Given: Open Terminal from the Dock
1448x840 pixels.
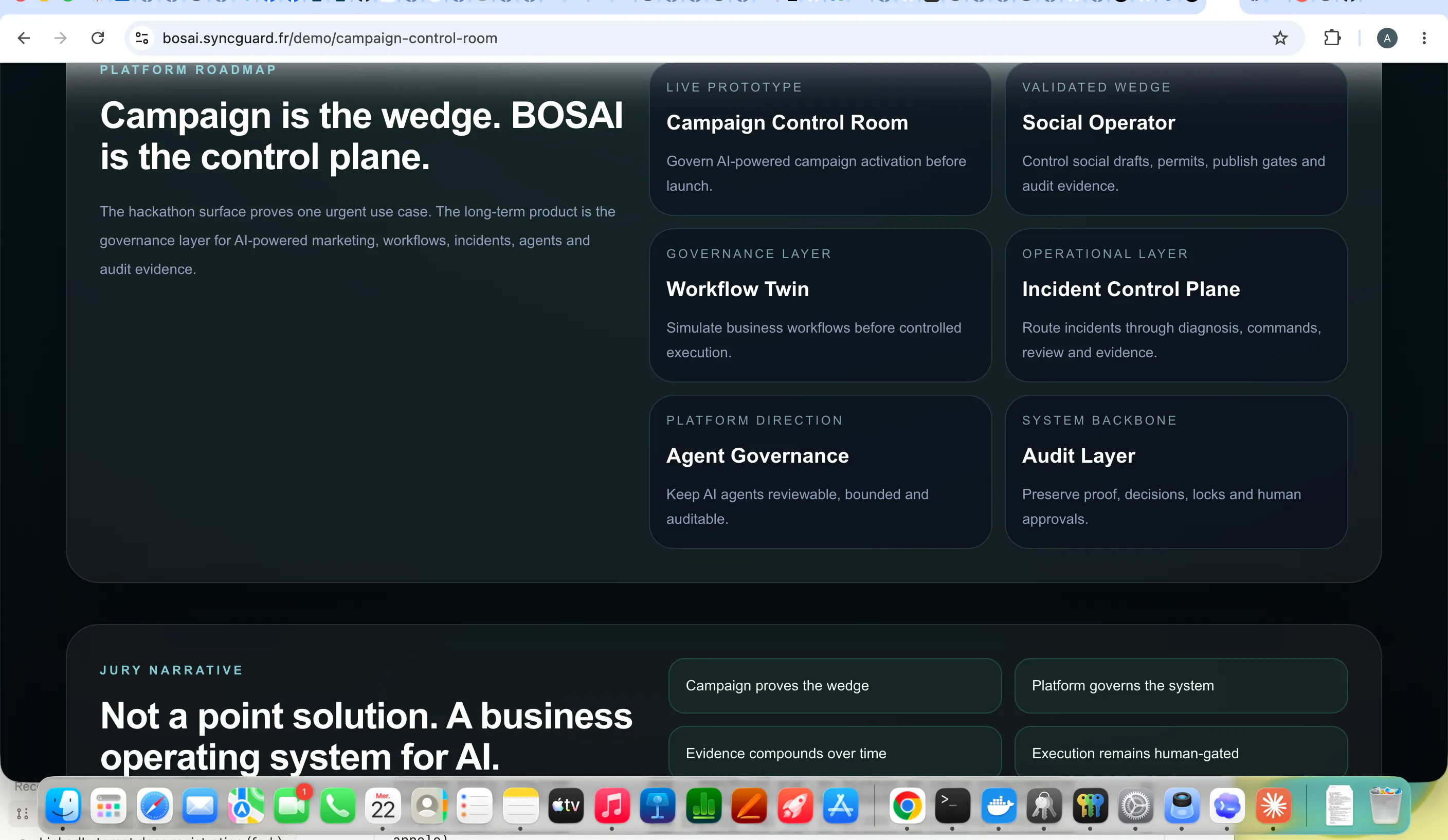Looking at the screenshot, I should click(x=953, y=806).
